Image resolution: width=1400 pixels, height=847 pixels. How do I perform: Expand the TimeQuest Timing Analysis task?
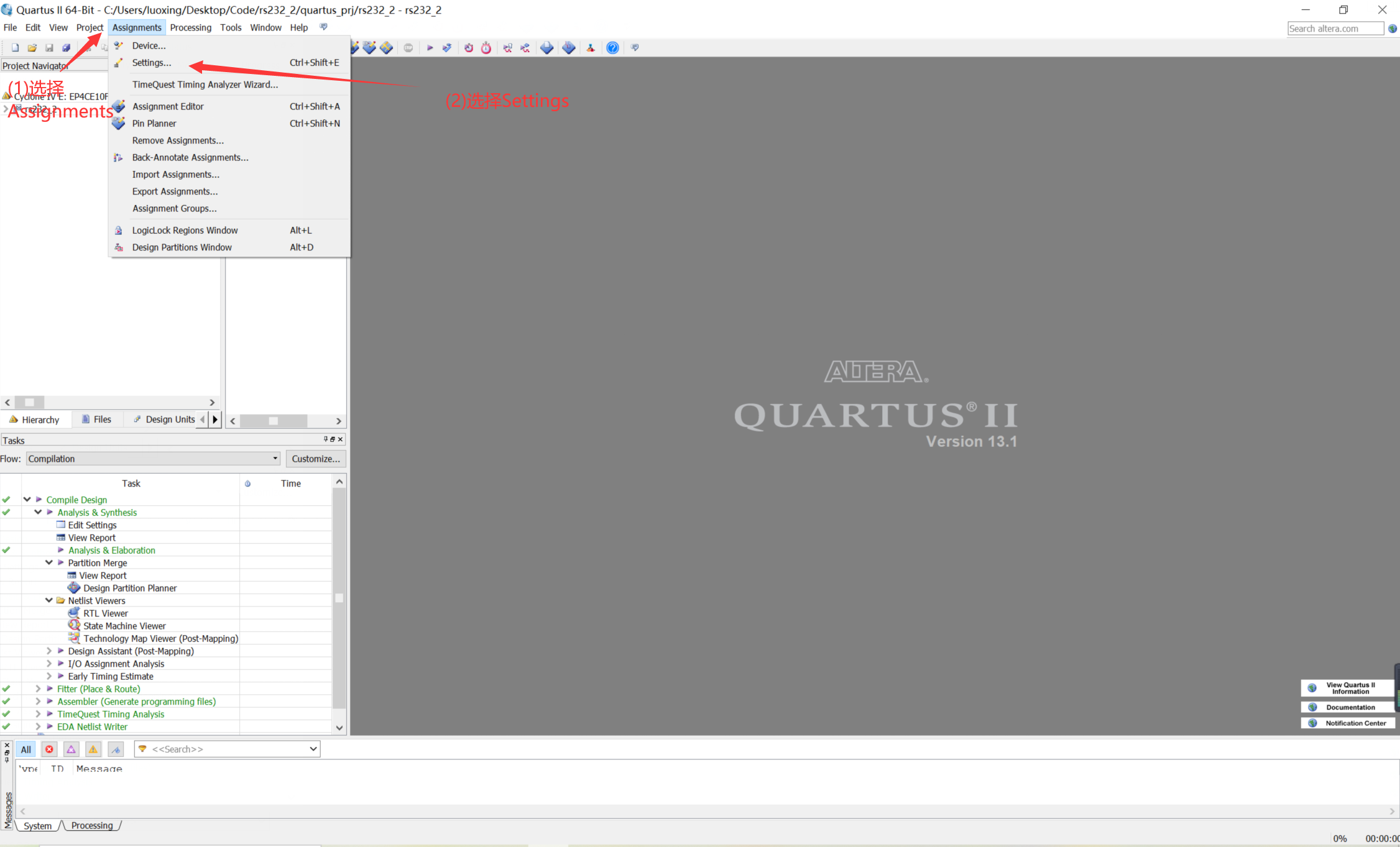click(x=36, y=714)
